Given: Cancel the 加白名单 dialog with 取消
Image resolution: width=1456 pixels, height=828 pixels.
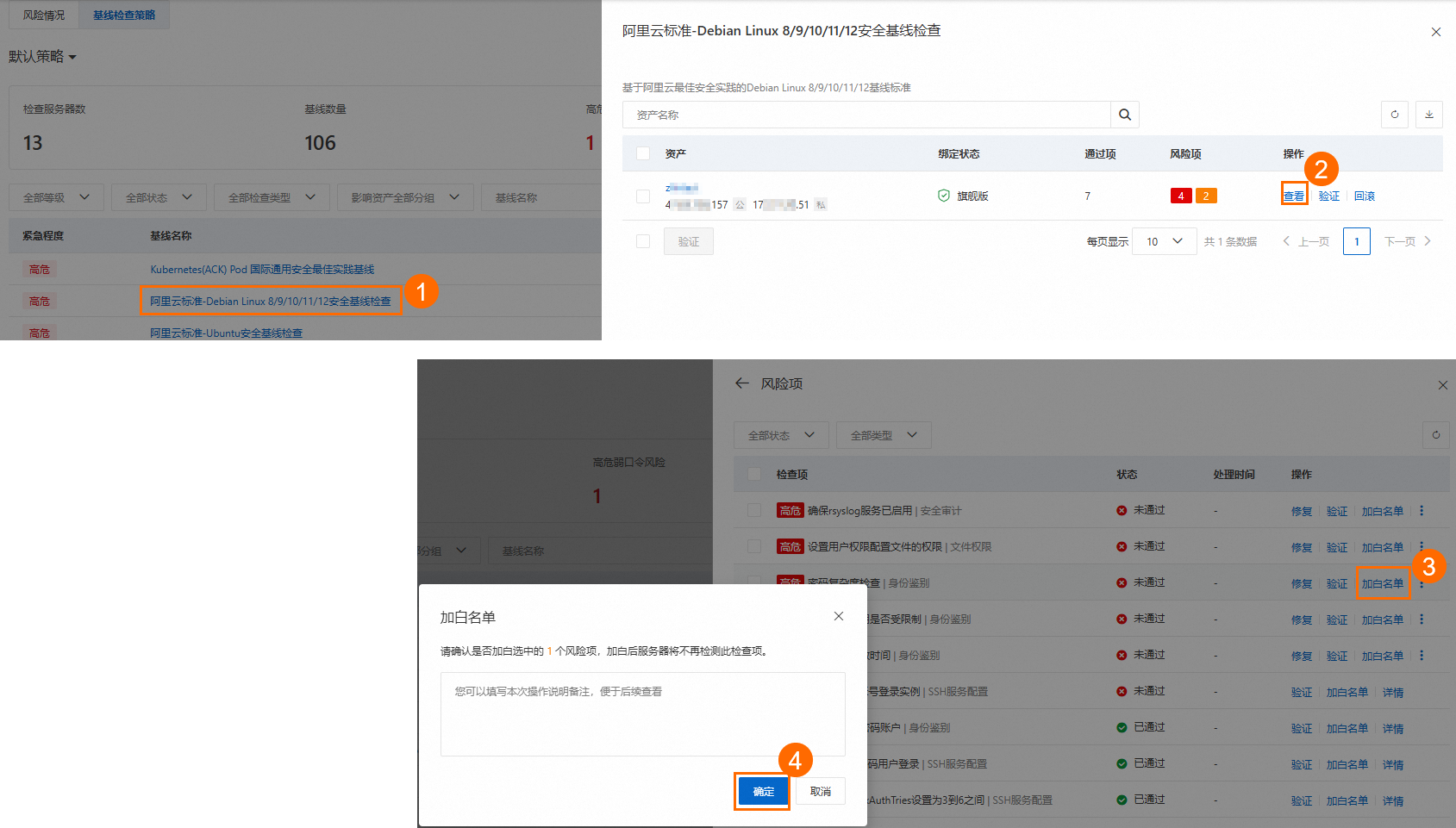Looking at the screenshot, I should pyautogui.click(x=821, y=792).
